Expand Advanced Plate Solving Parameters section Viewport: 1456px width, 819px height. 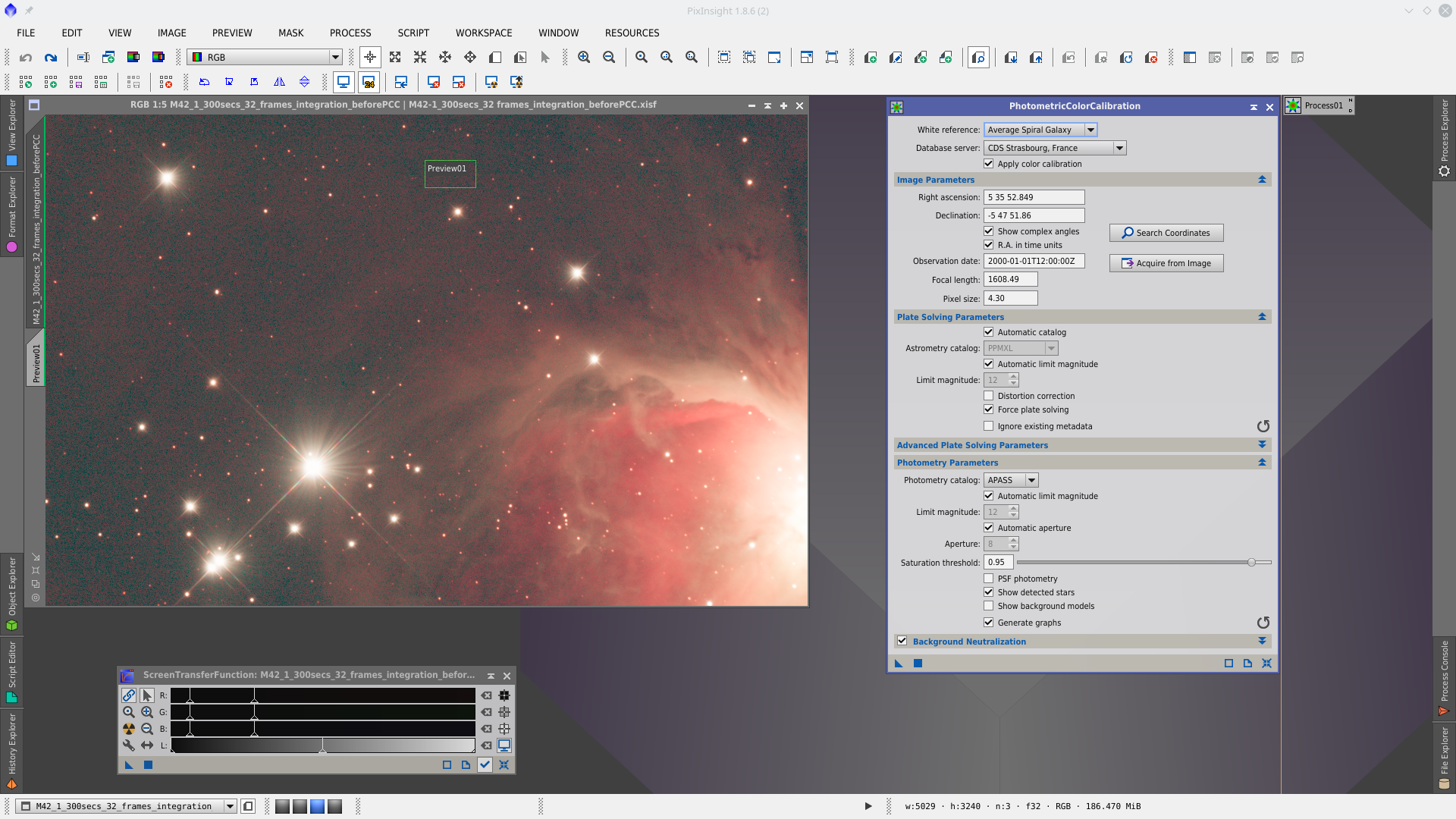click(1262, 445)
